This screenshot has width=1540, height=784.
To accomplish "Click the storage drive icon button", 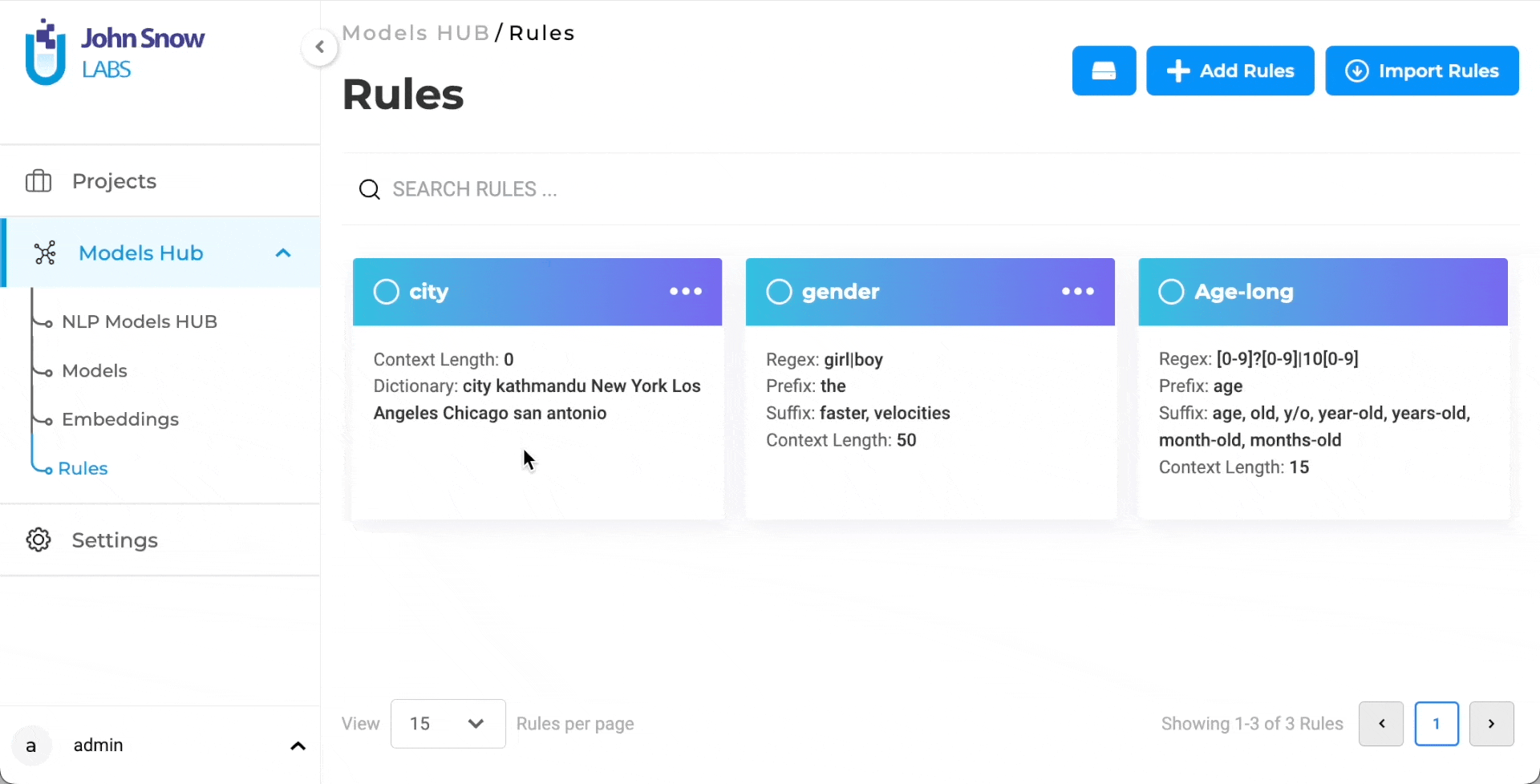I will pyautogui.click(x=1104, y=71).
